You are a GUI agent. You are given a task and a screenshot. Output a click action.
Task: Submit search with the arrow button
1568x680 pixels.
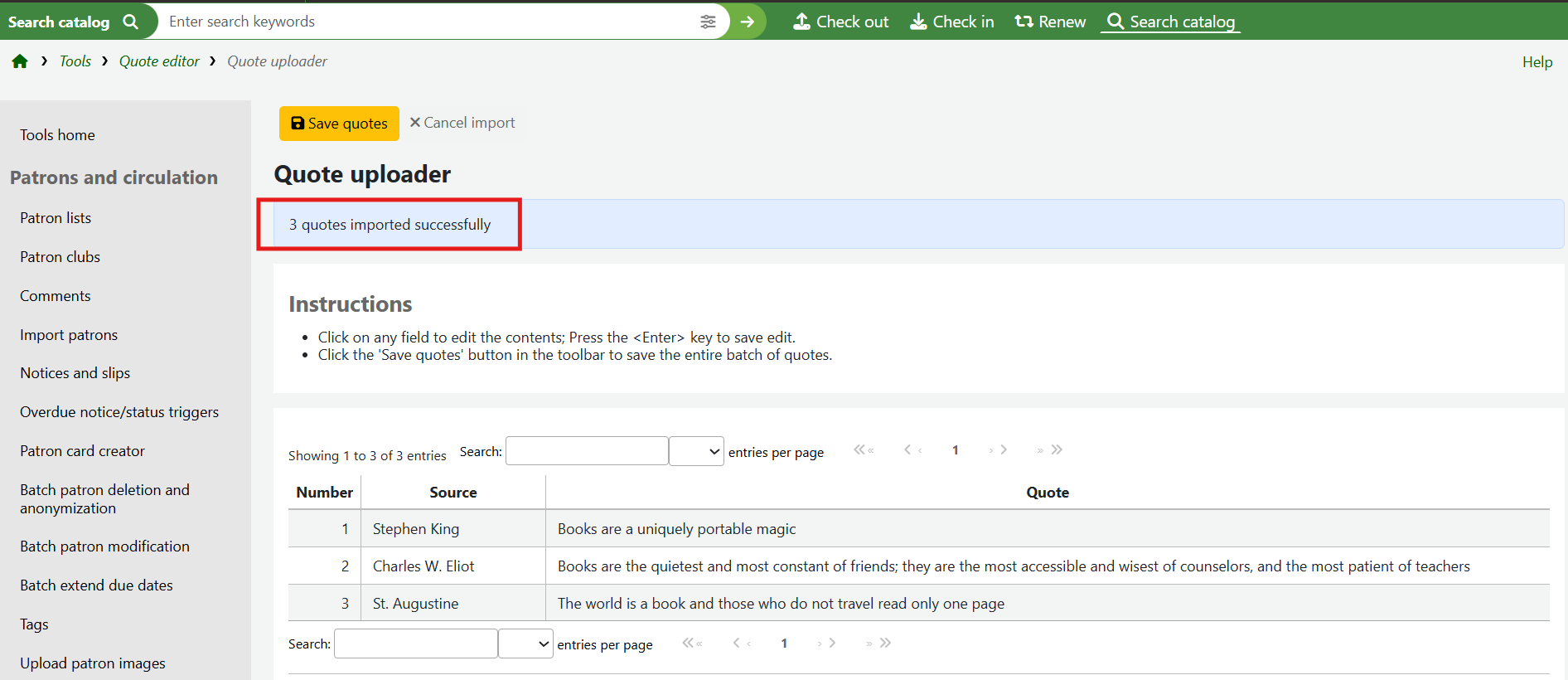point(748,22)
